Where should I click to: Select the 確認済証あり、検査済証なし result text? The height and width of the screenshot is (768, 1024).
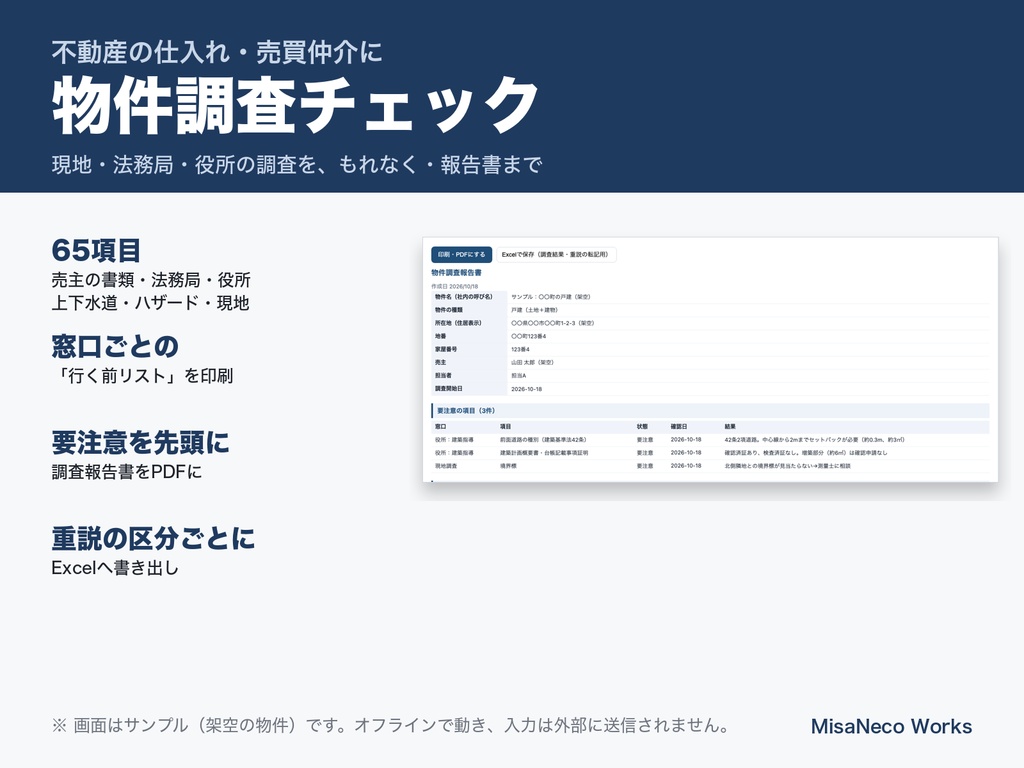tap(806, 453)
